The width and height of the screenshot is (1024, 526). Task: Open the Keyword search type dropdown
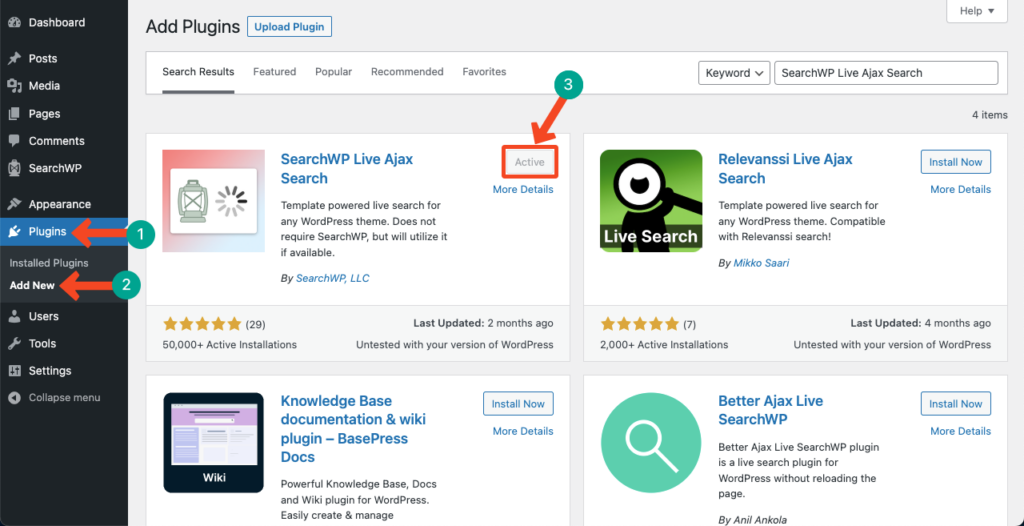[x=734, y=73]
